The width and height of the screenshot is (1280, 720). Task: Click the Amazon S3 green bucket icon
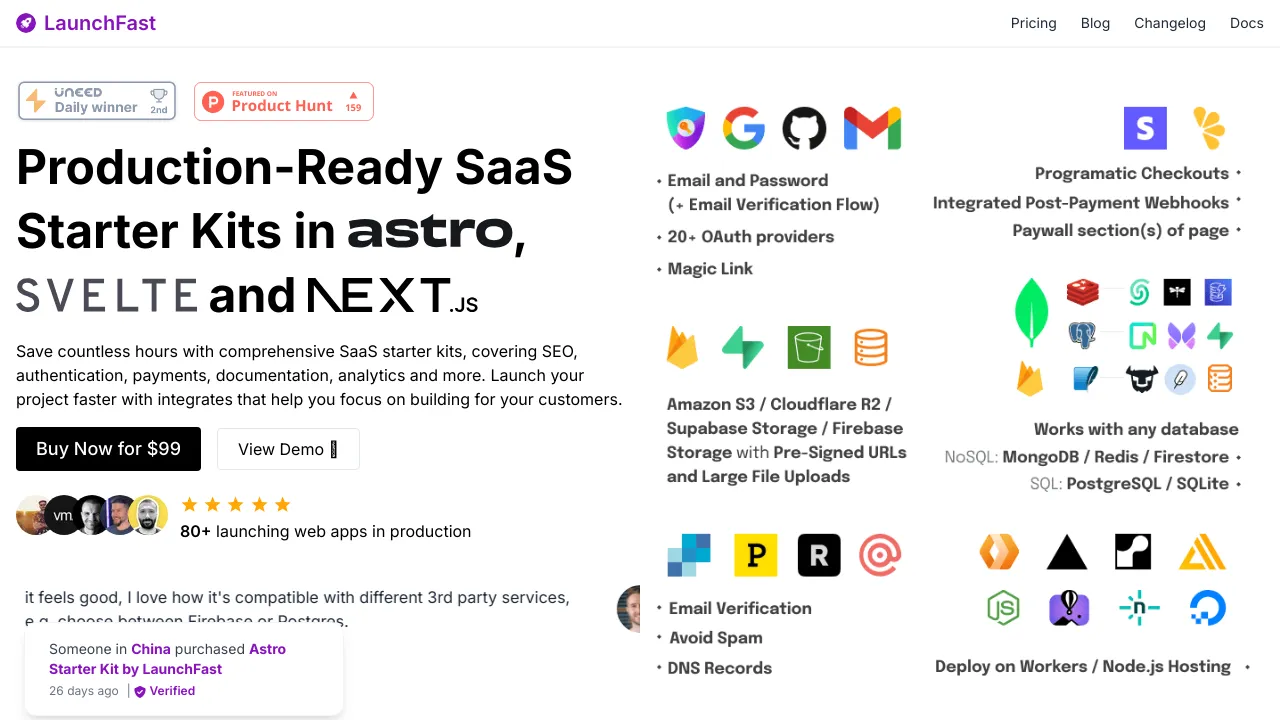808,348
